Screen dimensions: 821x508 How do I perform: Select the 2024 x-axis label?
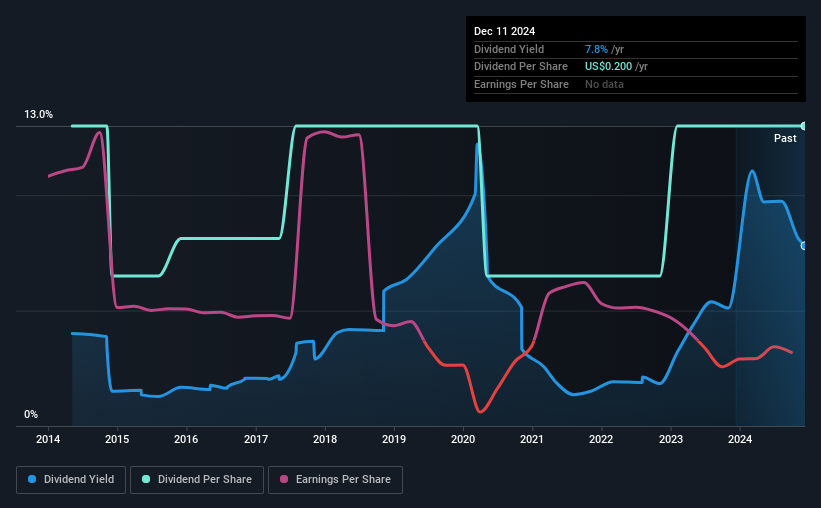pyautogui.click(x=740, y=439)
